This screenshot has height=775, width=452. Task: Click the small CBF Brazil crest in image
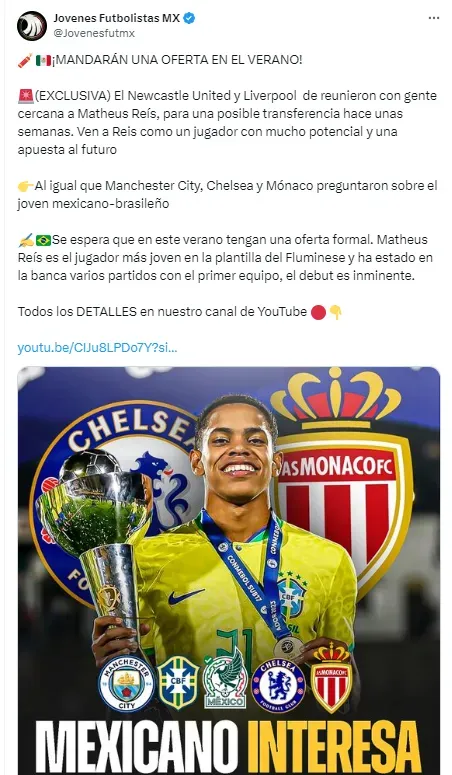tap(179, 683)
